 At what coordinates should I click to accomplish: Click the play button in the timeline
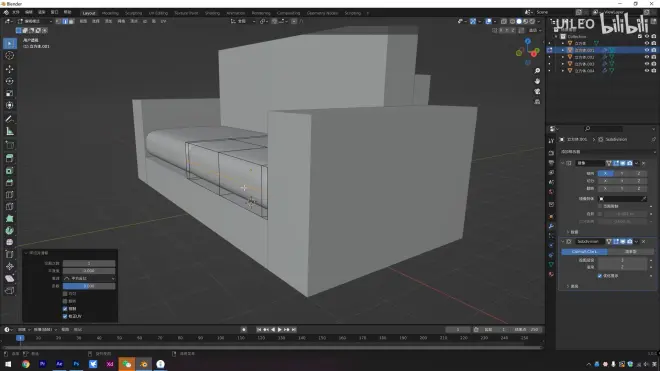pyautogui.click(x=279, y=330)
